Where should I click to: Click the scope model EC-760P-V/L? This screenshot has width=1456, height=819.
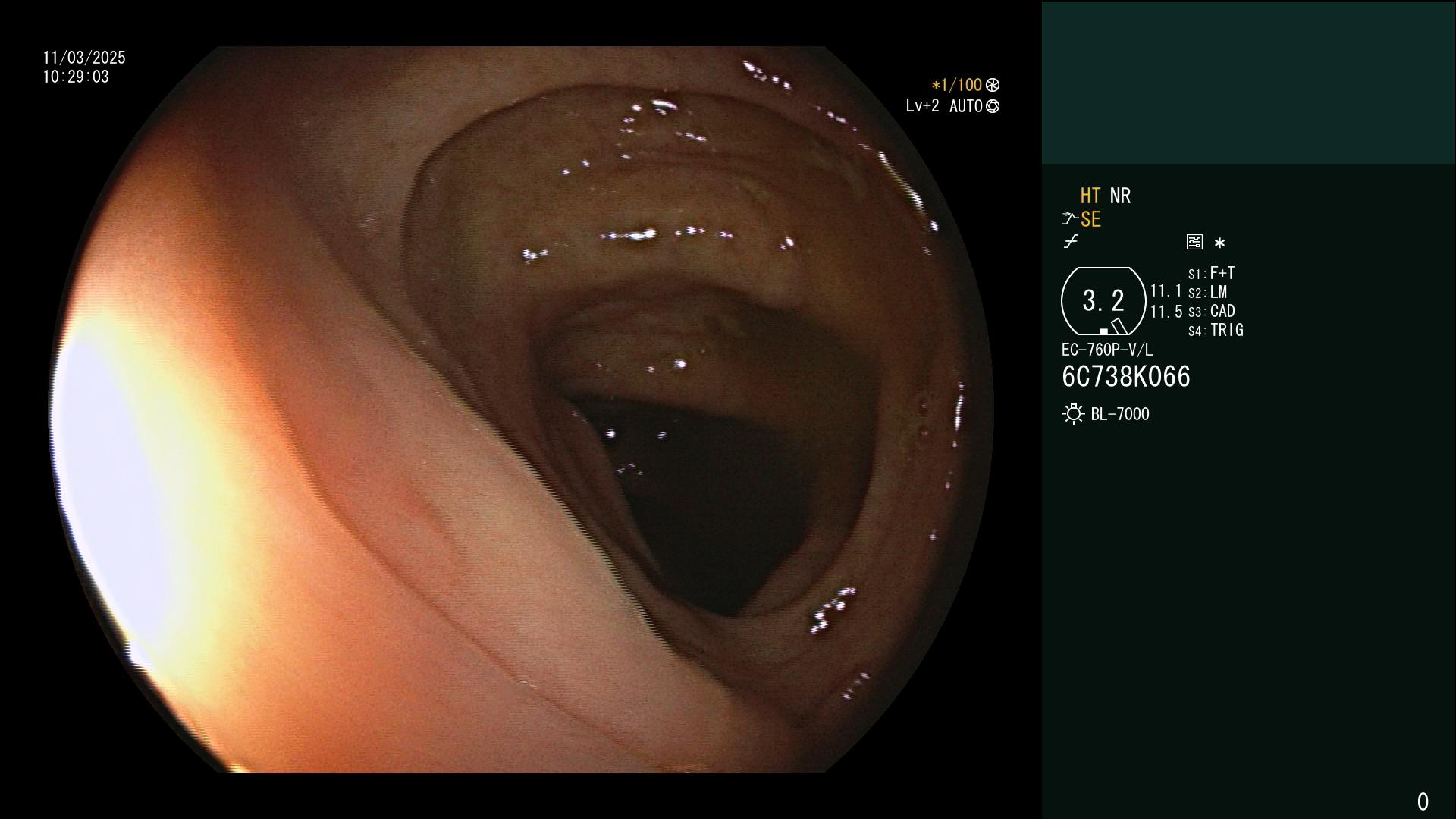[x=1107, y=350]
